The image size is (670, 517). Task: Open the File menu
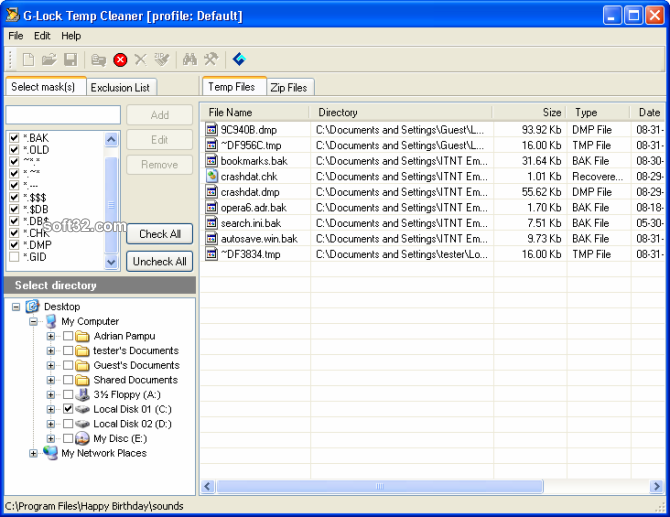click(16, 36)
